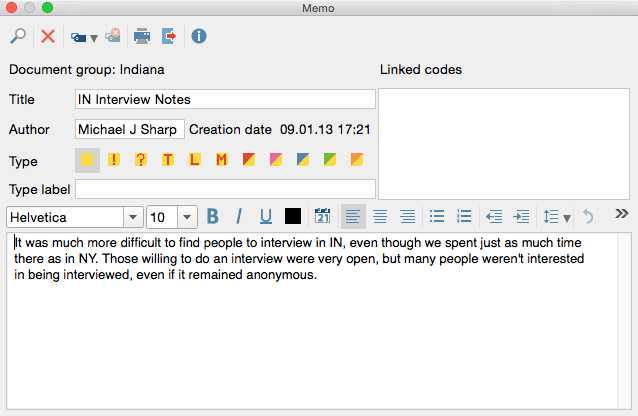This screenshot has height=416, width=638.
Task: Align text left
Action: click(x=353, y=216)
